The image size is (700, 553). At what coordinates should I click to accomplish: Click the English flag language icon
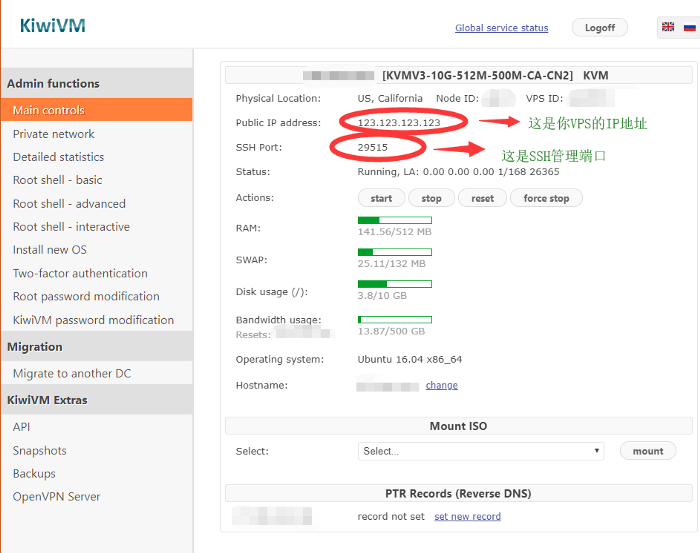click(668, 27)
